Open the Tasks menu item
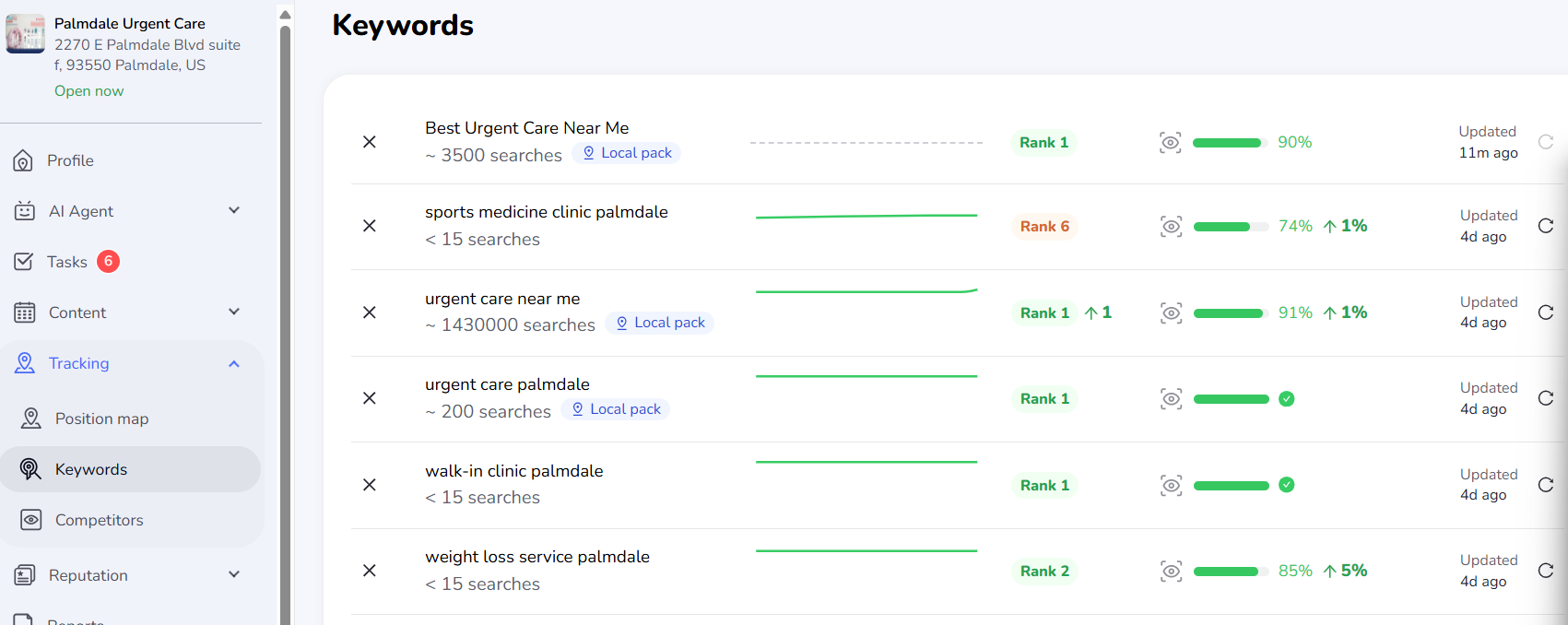1568x625 pixels. (x=67, y=262)
